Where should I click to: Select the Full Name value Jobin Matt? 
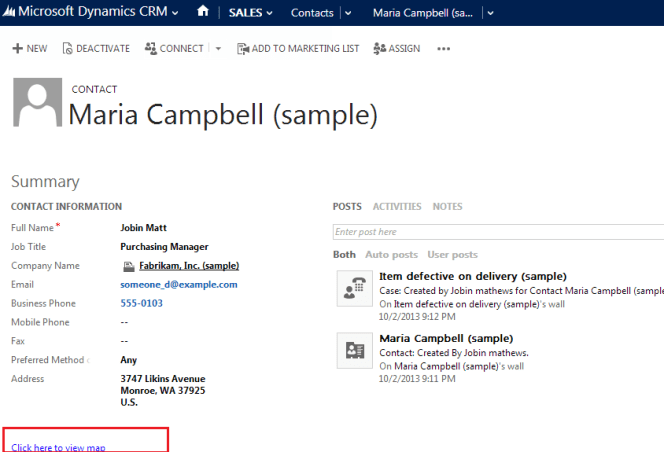tap(144, 227)
